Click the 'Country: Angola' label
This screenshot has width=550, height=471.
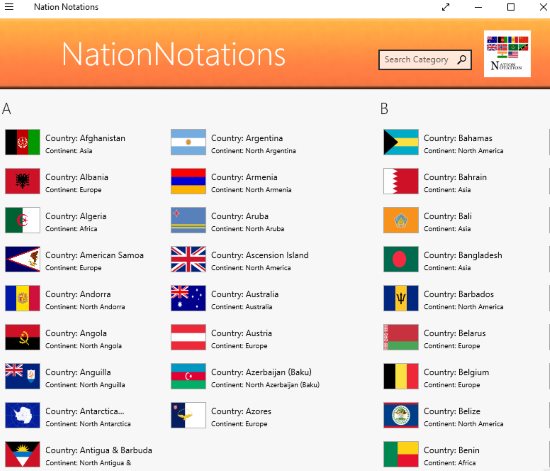[x=76, y=333]
